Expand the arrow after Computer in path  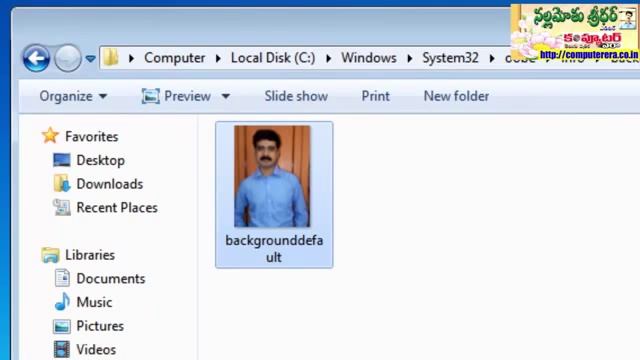(x=218, y=58)
